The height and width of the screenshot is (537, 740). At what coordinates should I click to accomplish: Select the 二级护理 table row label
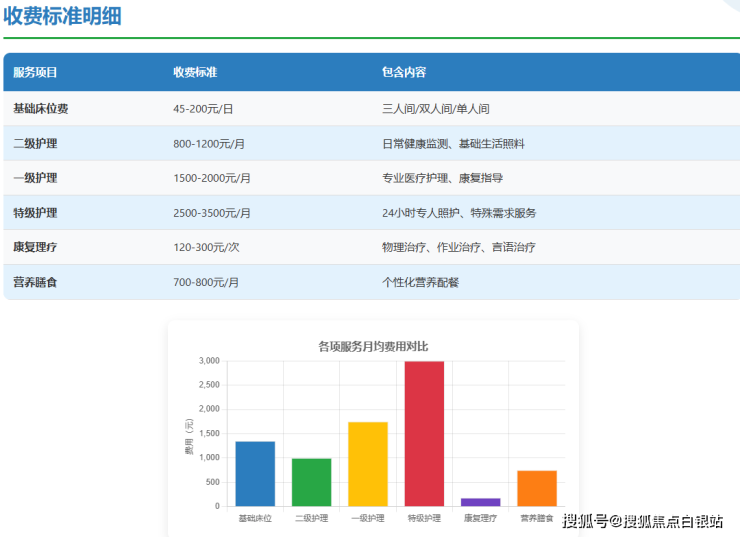point(35,143)
